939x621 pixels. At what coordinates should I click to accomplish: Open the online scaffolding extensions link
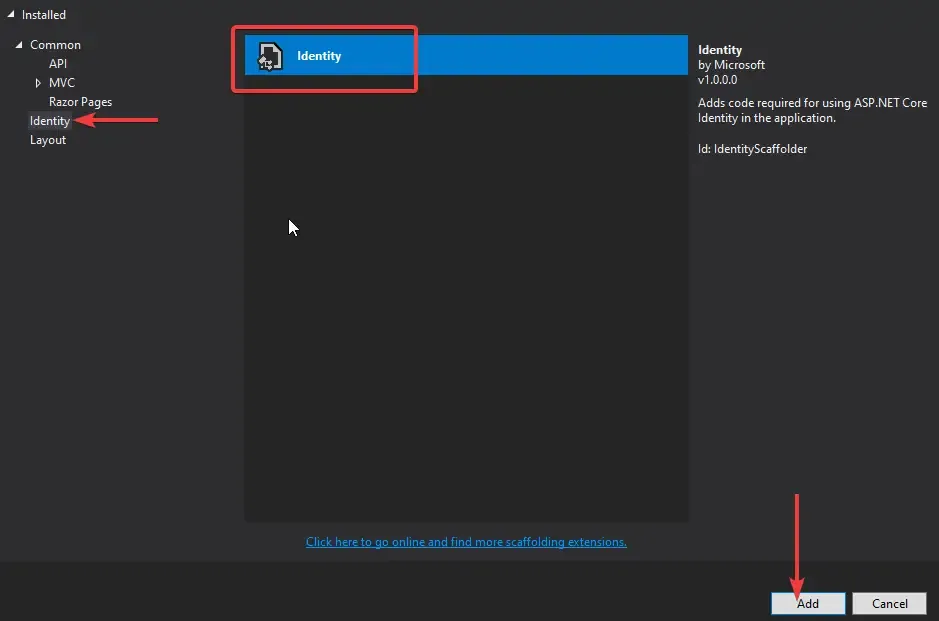(x=466, y=541)
